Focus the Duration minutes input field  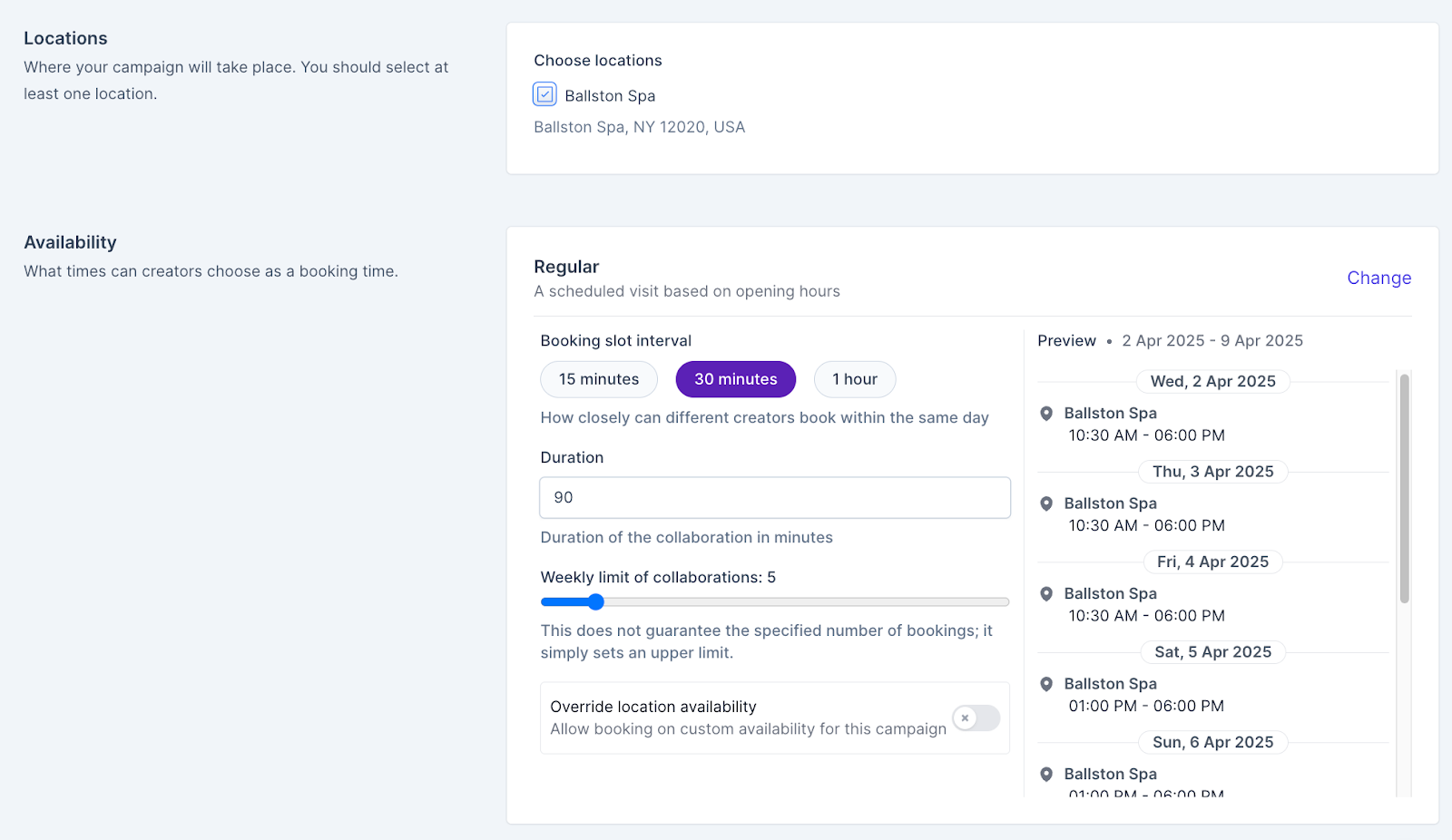775,498
